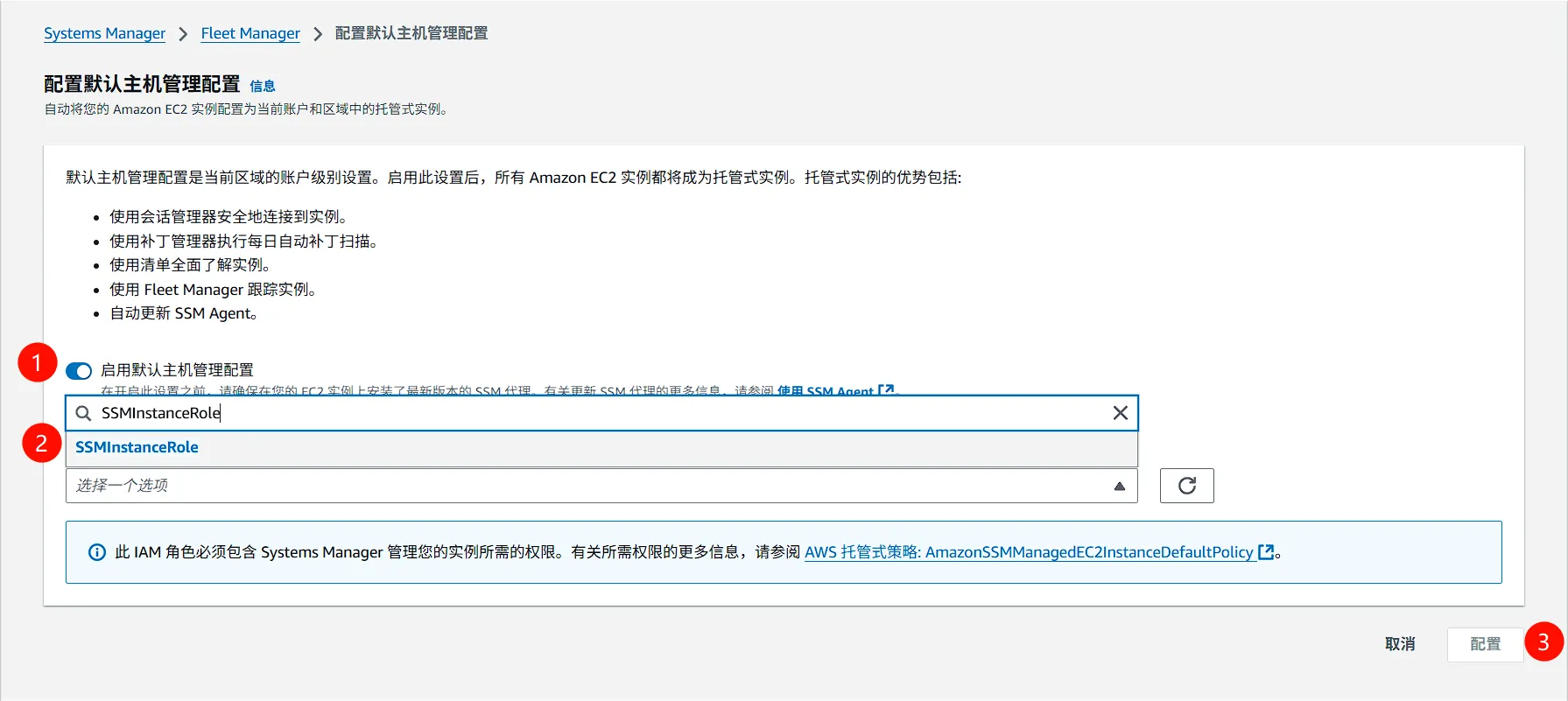The width and height of the screenshot is (1568, 701).
Task: Open the Systems Manager breadcrumb link
Action: [x=104, y=33]
